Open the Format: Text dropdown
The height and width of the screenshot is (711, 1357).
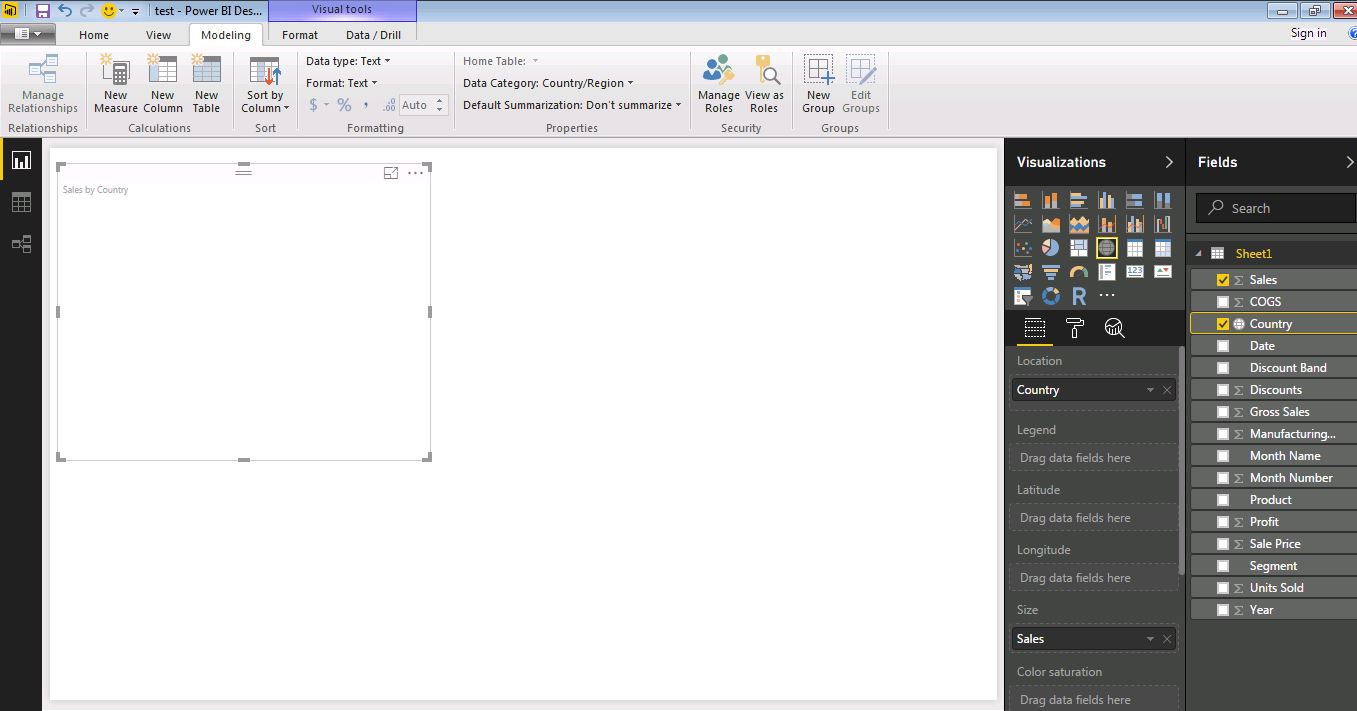(342, 83)
